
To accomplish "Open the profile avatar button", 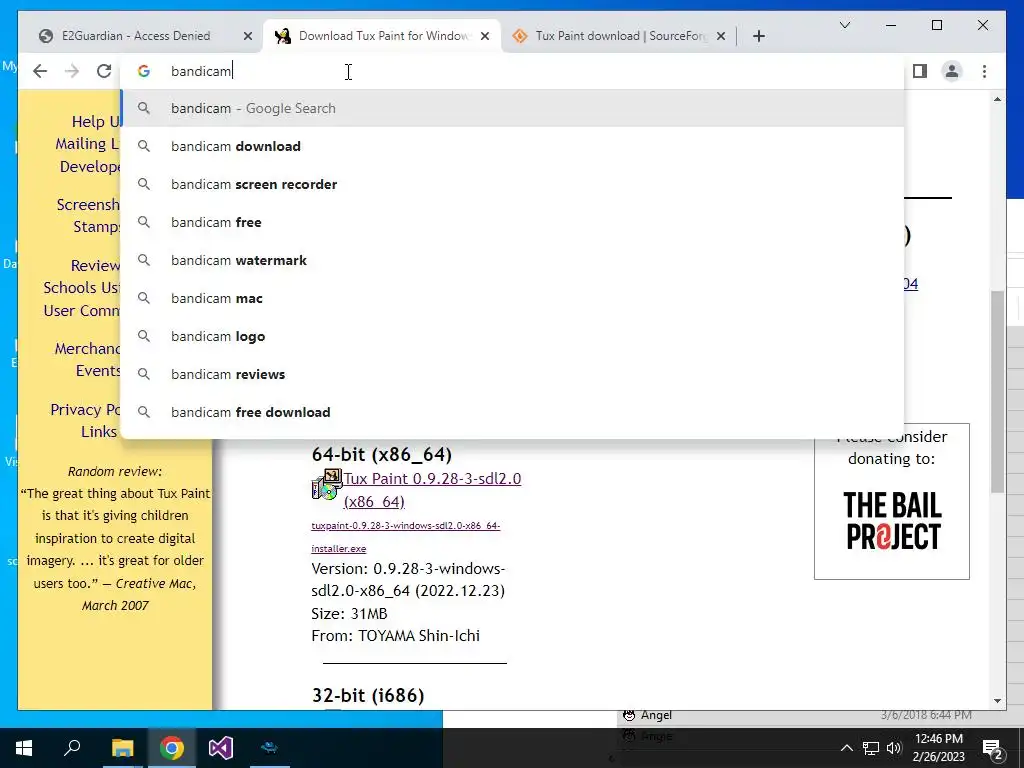I will point(952,71).
